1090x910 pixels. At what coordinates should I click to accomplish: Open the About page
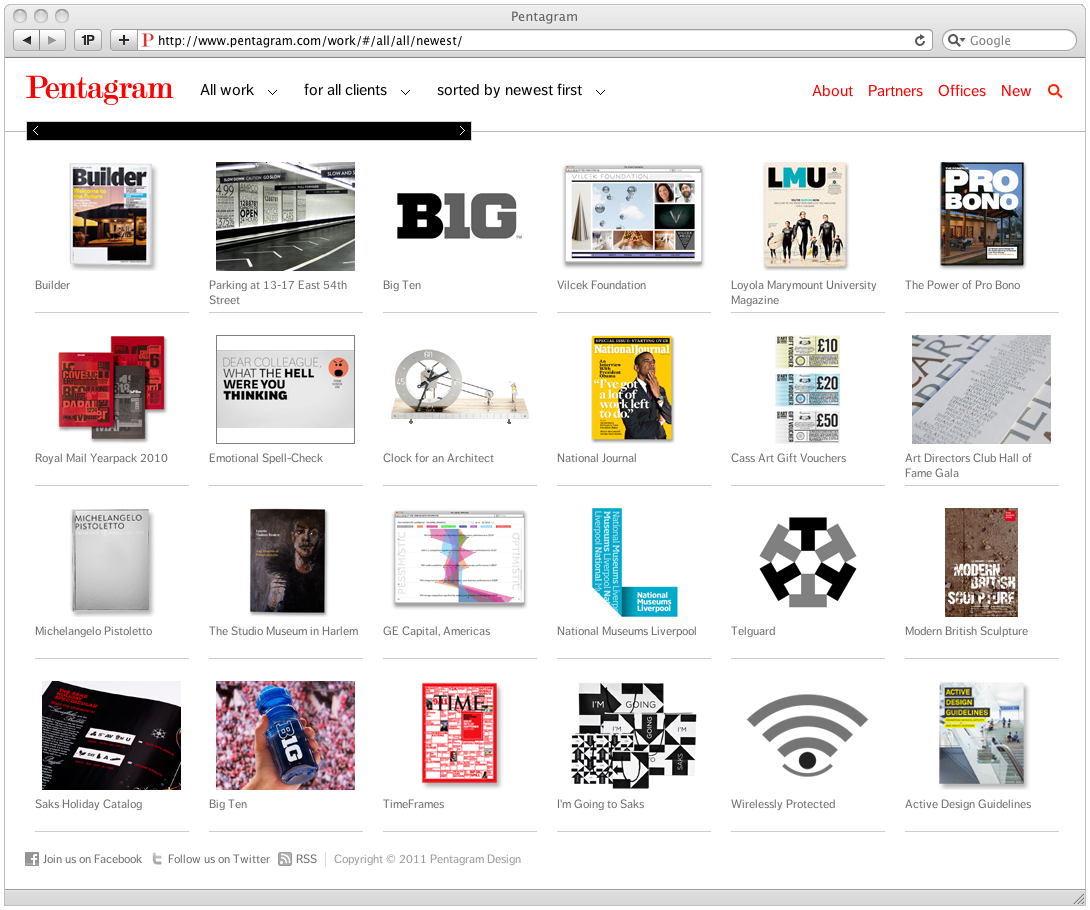[832, 91]
